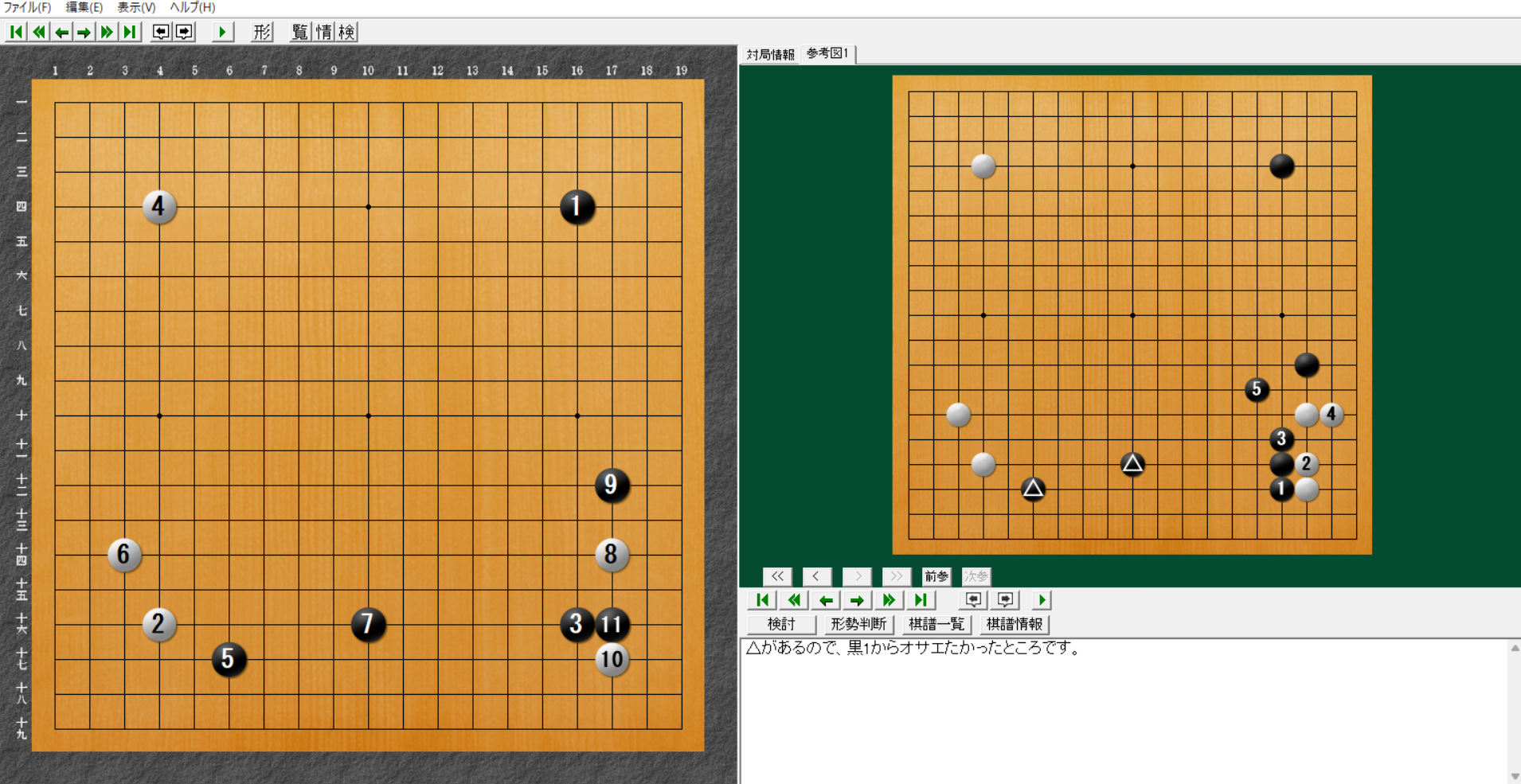The height and width of the screenshot is (784, 1521).
Task: Step forward one move using main toolbar arrow
Action: (84, 32)
